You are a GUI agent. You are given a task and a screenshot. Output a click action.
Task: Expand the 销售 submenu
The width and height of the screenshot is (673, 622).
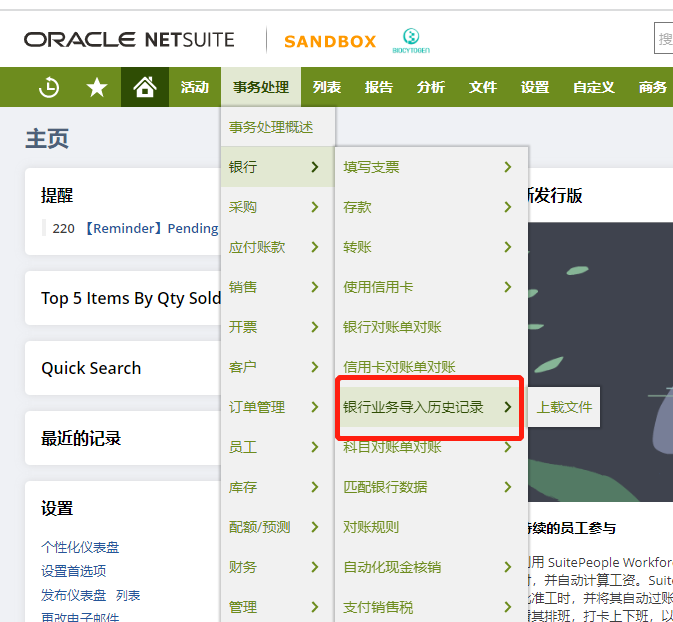(278, 287)
